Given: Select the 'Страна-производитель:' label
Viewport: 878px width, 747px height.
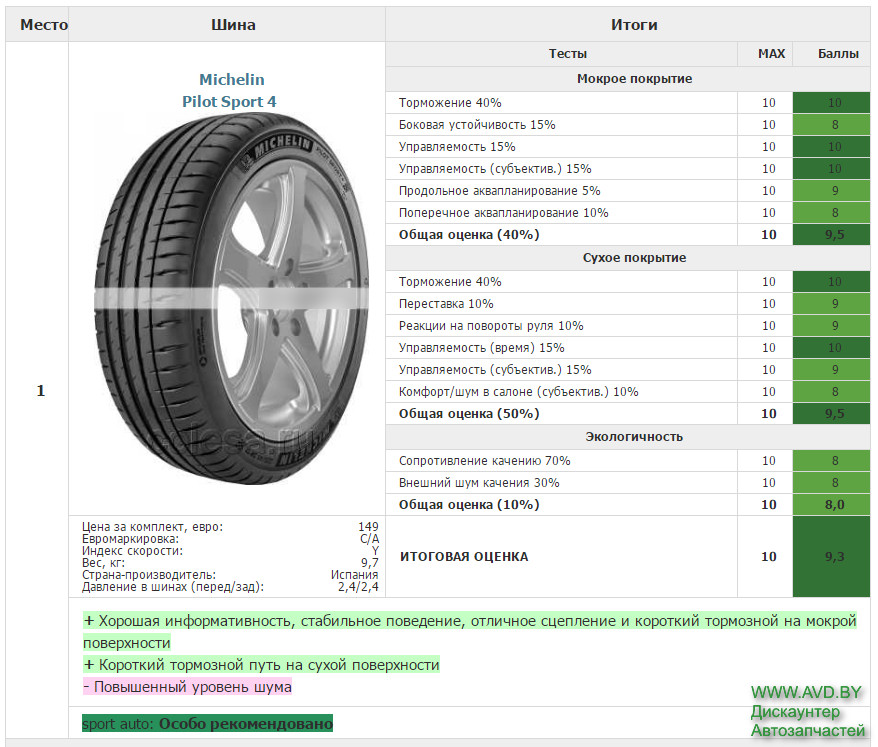Looking at the screenshot, I should [149, 575].
